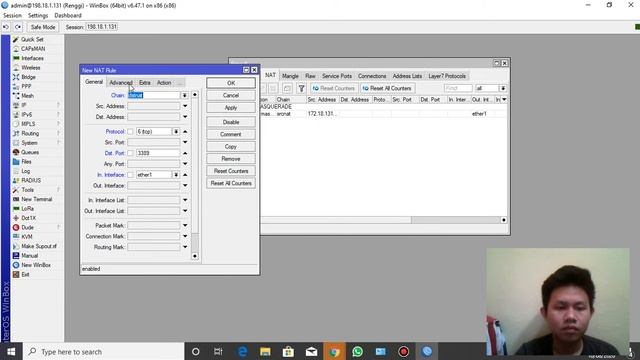The image size is (640, 360).
Task: Open Log sidebar entry
Action: coord(25,171)
